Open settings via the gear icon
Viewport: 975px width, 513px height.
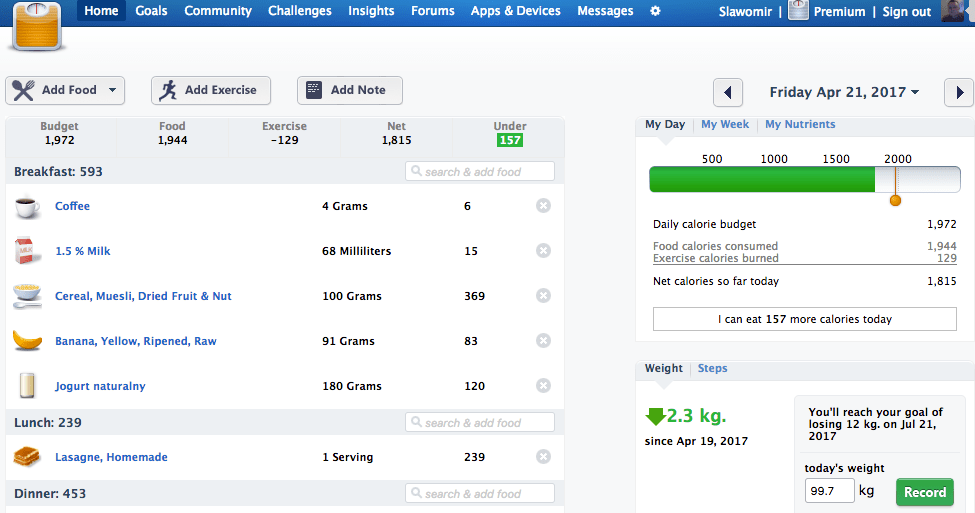(655, 11)
